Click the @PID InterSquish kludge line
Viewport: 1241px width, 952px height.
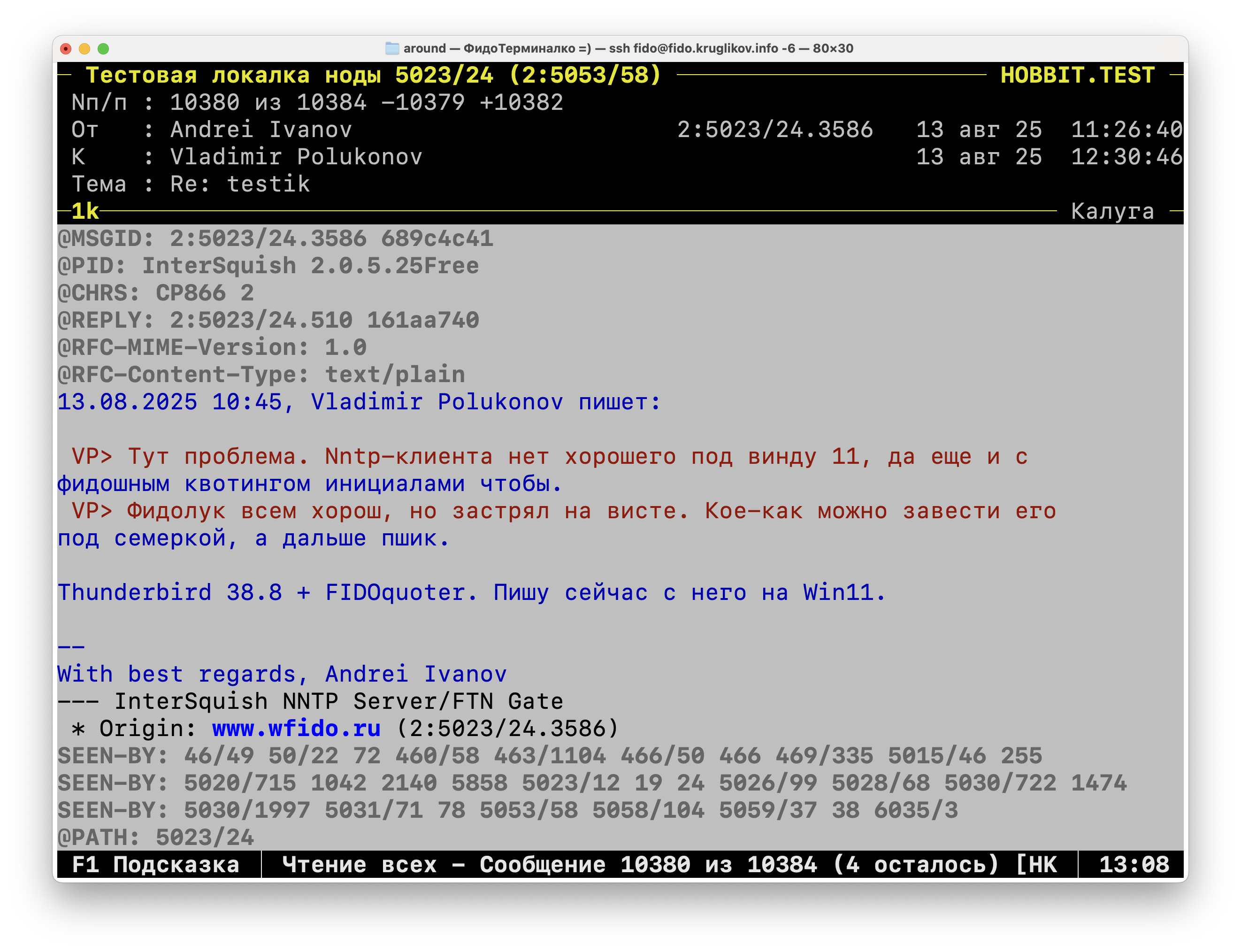tap(268, 266)
